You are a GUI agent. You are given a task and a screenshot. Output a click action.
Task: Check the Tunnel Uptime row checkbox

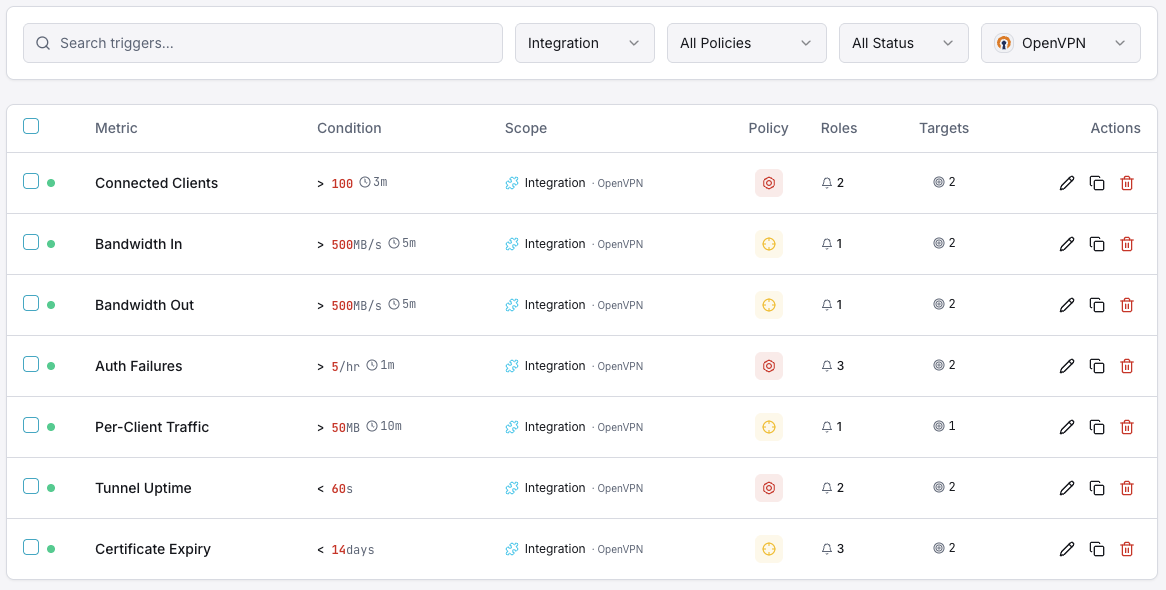click(x=31, y=488)
